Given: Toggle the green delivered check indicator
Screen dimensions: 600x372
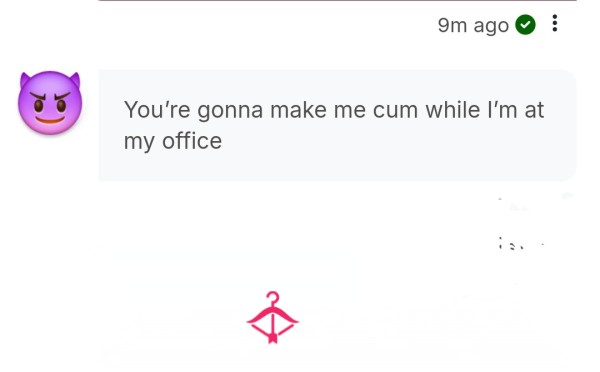Looking at the screenshot, I should pyautogui.click(x=525, y=25).
